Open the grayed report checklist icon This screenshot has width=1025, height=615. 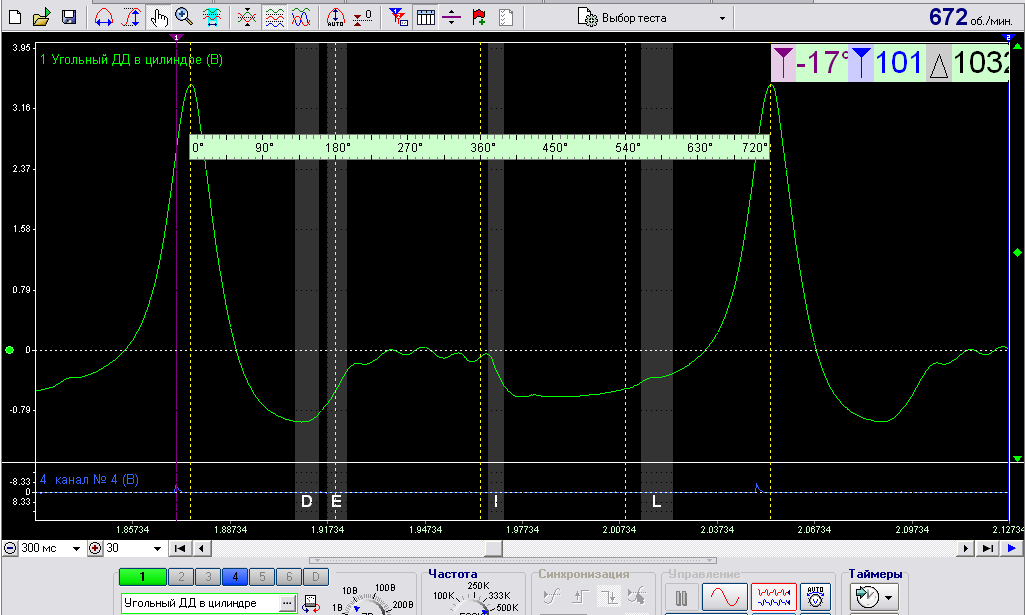(x=505, y=17)
